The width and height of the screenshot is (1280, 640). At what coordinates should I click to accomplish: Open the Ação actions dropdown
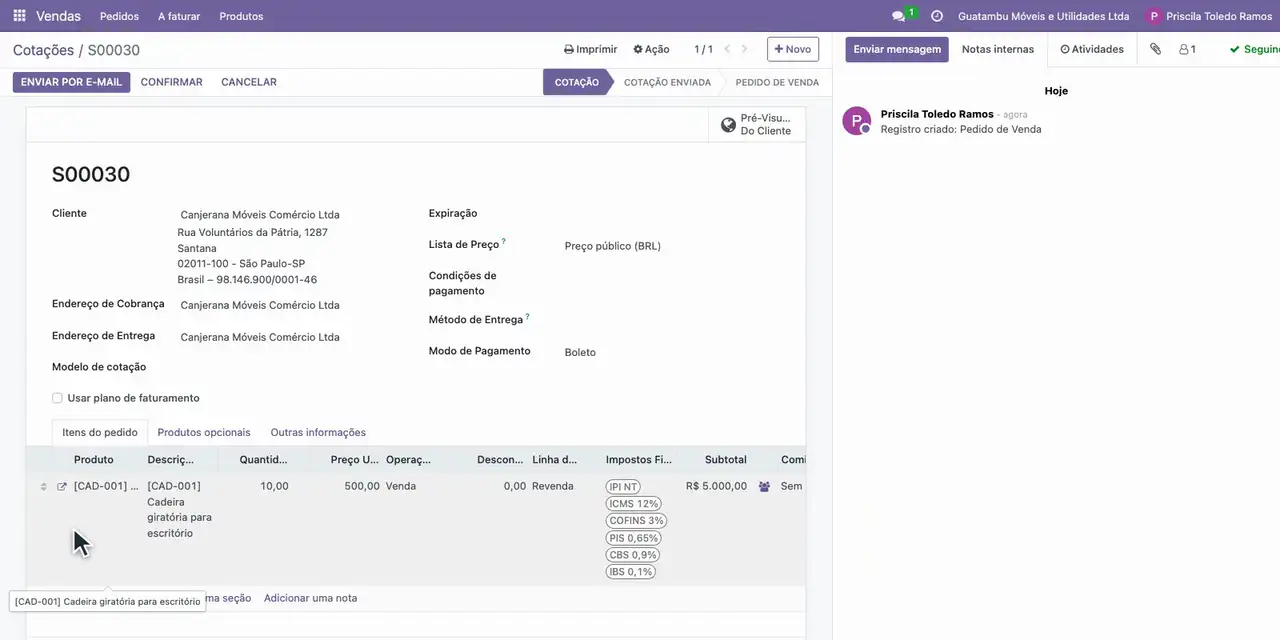(651, 49)
